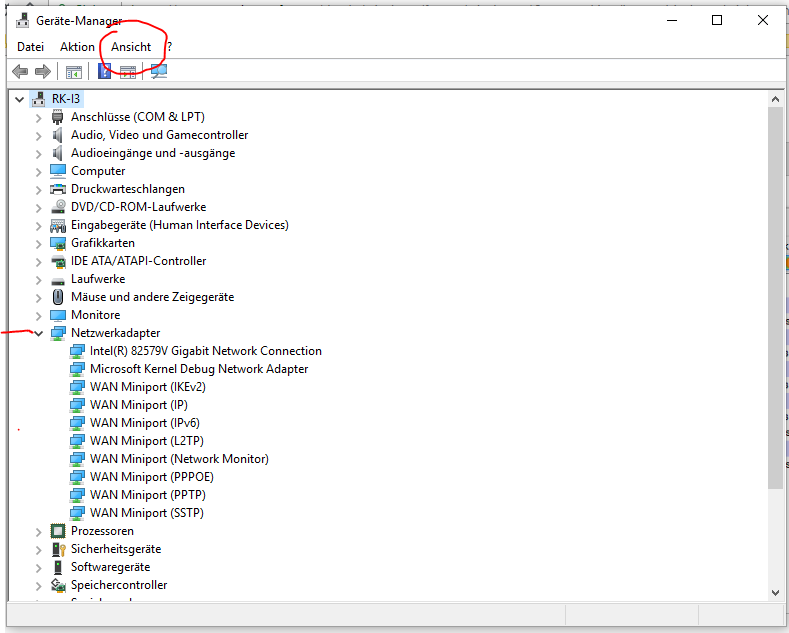Click the Geräte-Manager title bar icon
This screenshot has width=789, height=633.
22,21
